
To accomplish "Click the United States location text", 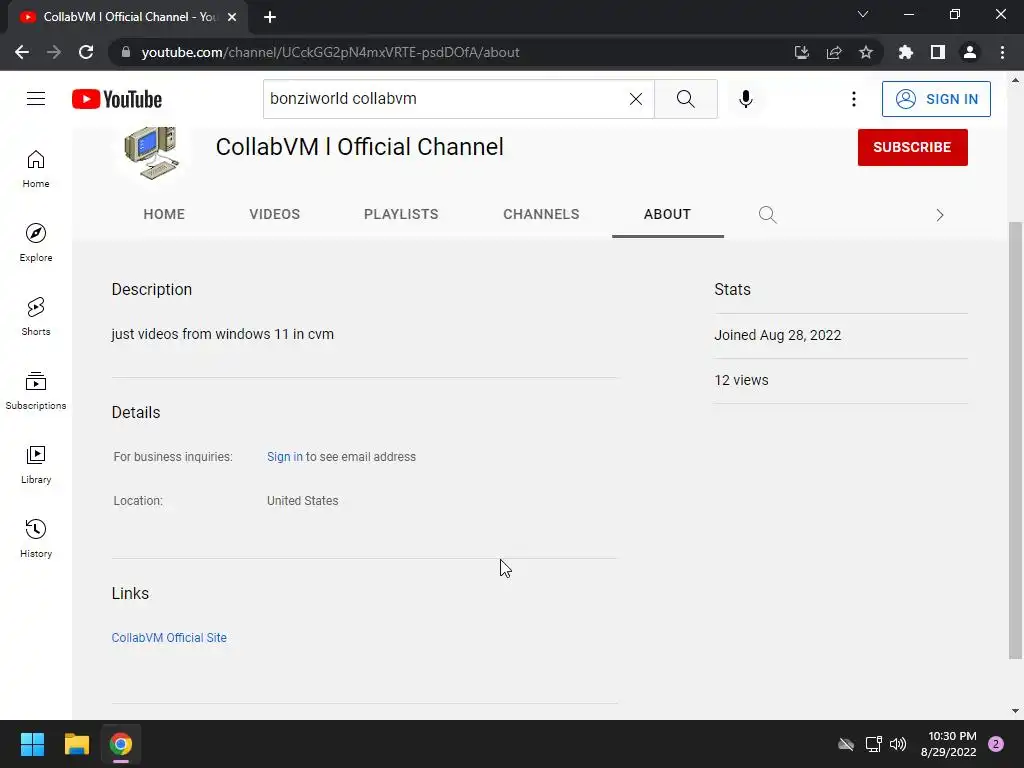I will coord(302,501).
